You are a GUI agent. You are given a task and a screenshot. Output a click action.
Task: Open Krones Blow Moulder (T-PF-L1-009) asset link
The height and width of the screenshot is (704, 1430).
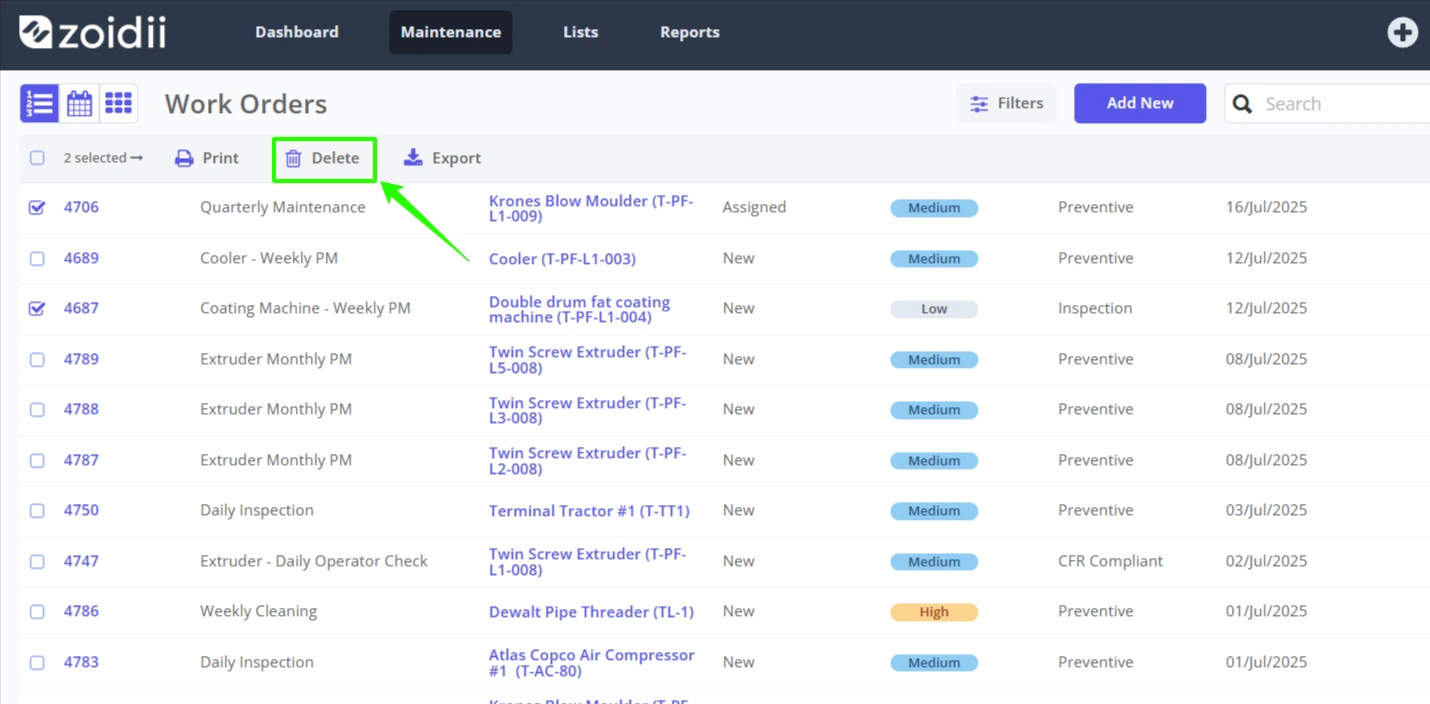[590, 208]
